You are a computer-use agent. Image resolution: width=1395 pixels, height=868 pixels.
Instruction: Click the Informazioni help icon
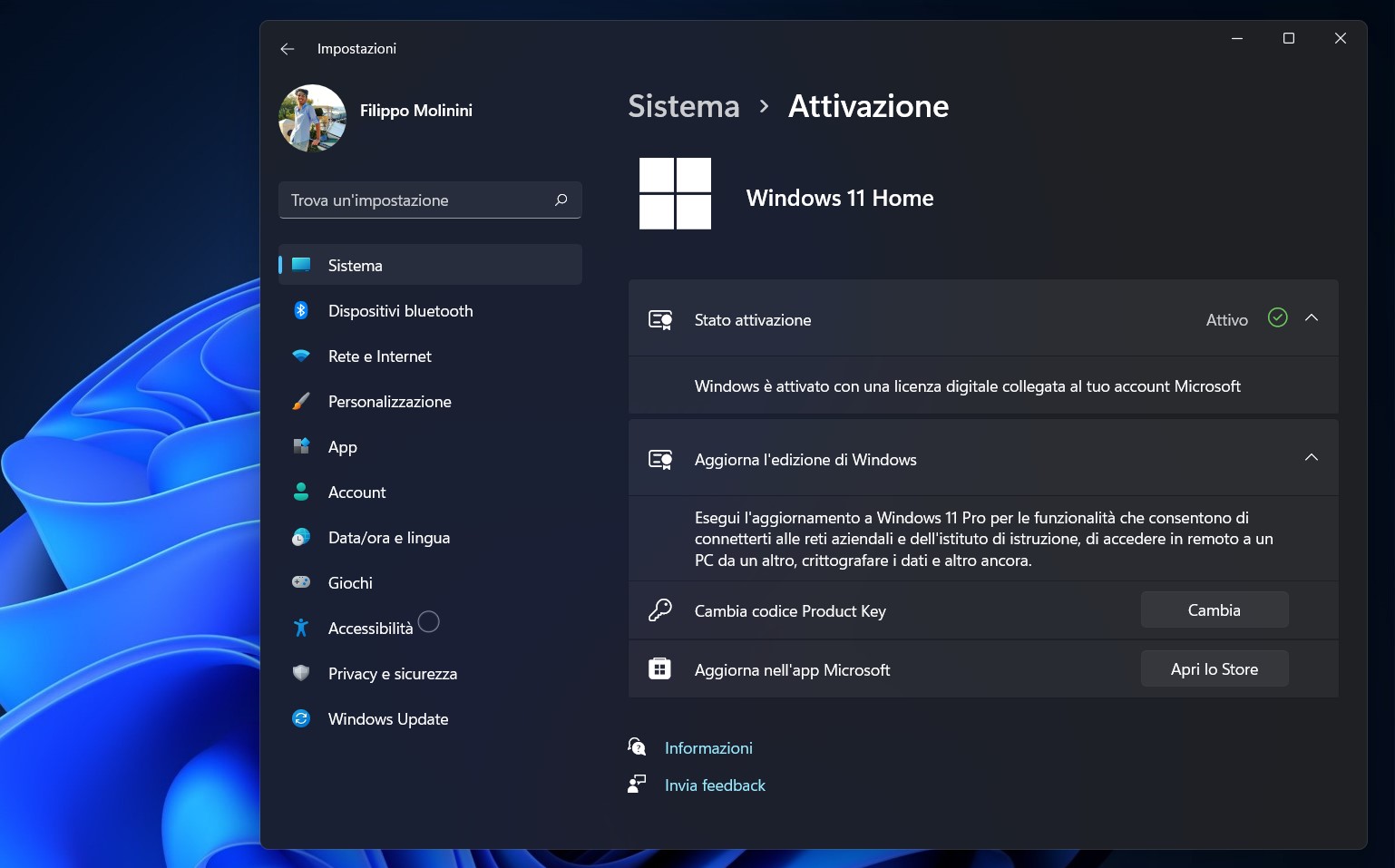[x=637, y=746]
